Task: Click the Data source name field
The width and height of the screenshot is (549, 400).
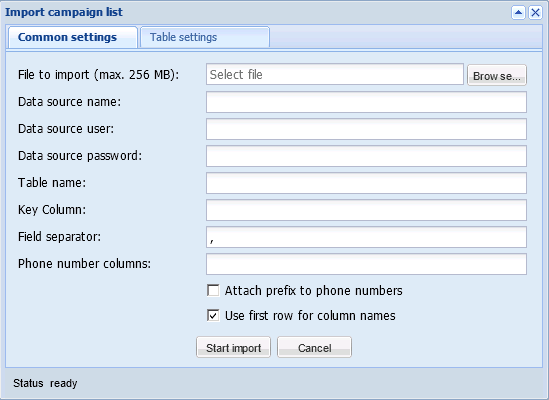Action: [x=366, y=102]
